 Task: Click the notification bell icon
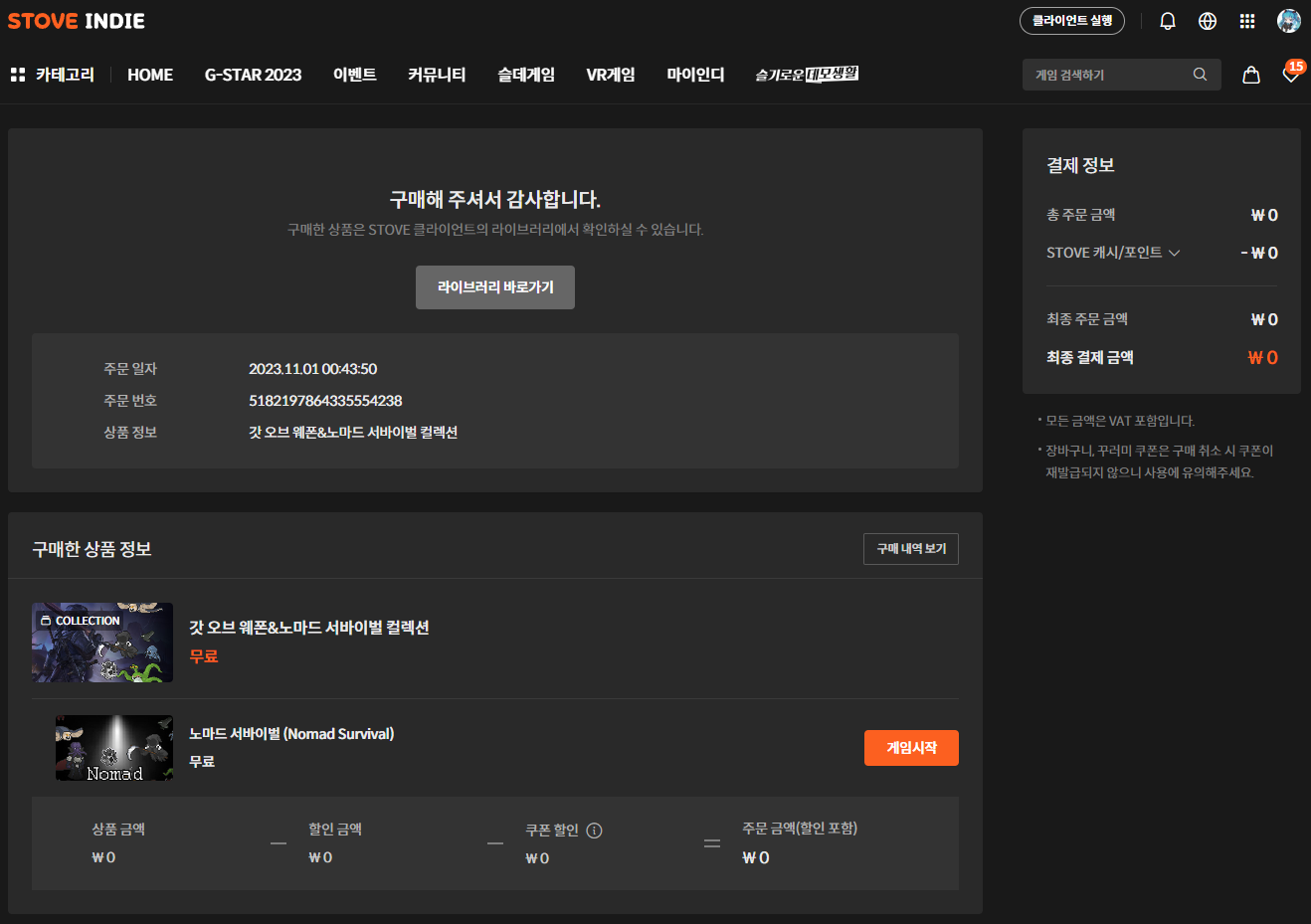(1168, 21)
